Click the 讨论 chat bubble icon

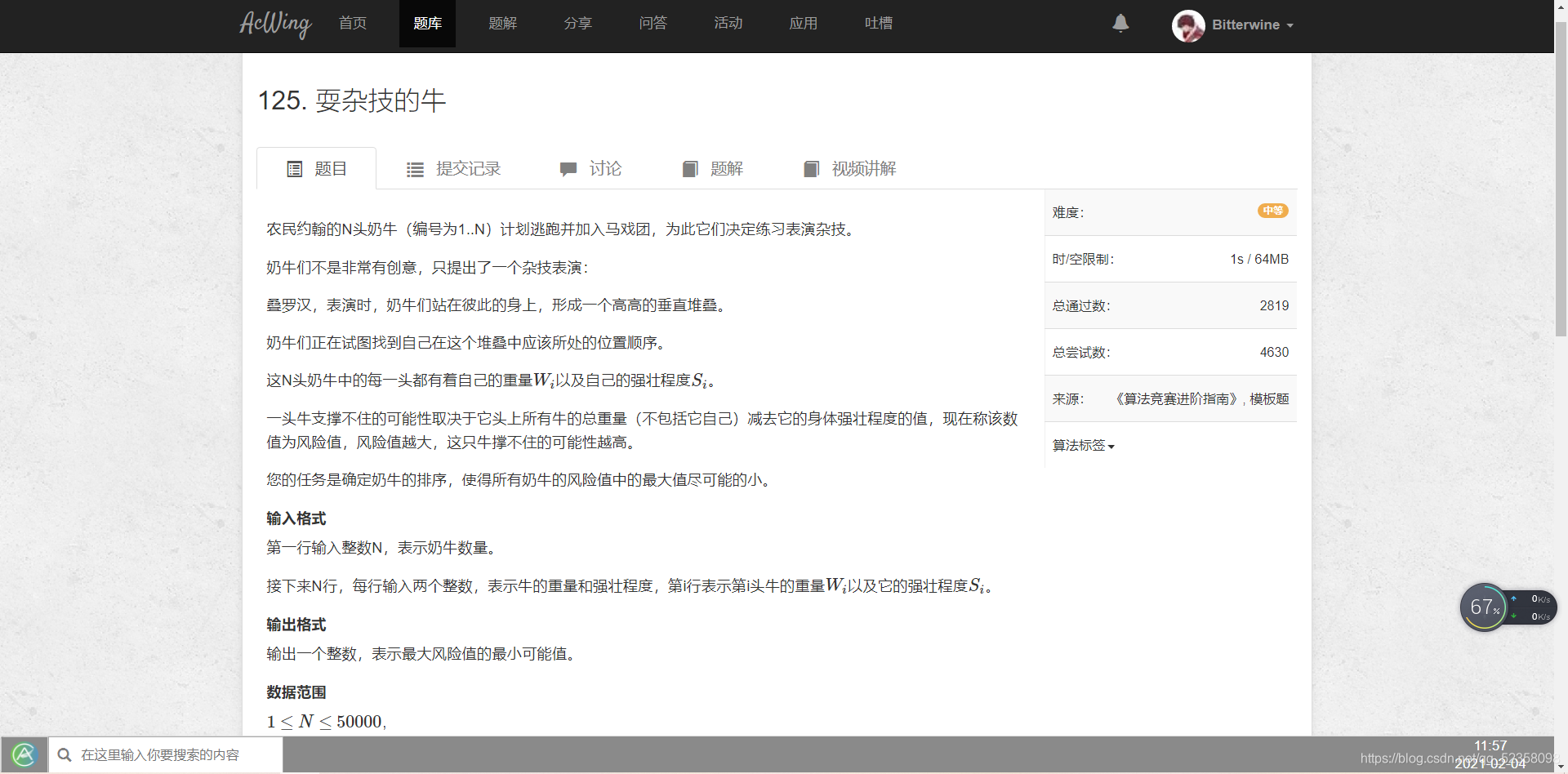(568, 169)
